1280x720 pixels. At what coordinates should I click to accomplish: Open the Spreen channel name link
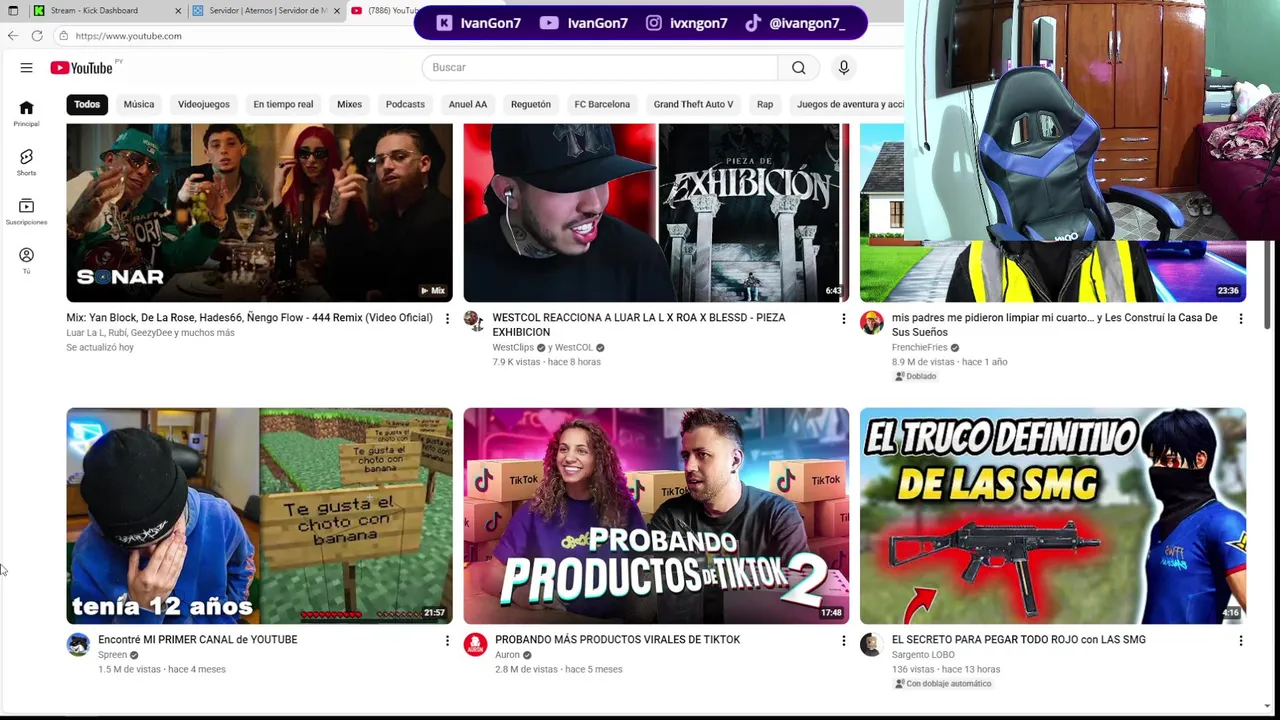pos(112,655)
